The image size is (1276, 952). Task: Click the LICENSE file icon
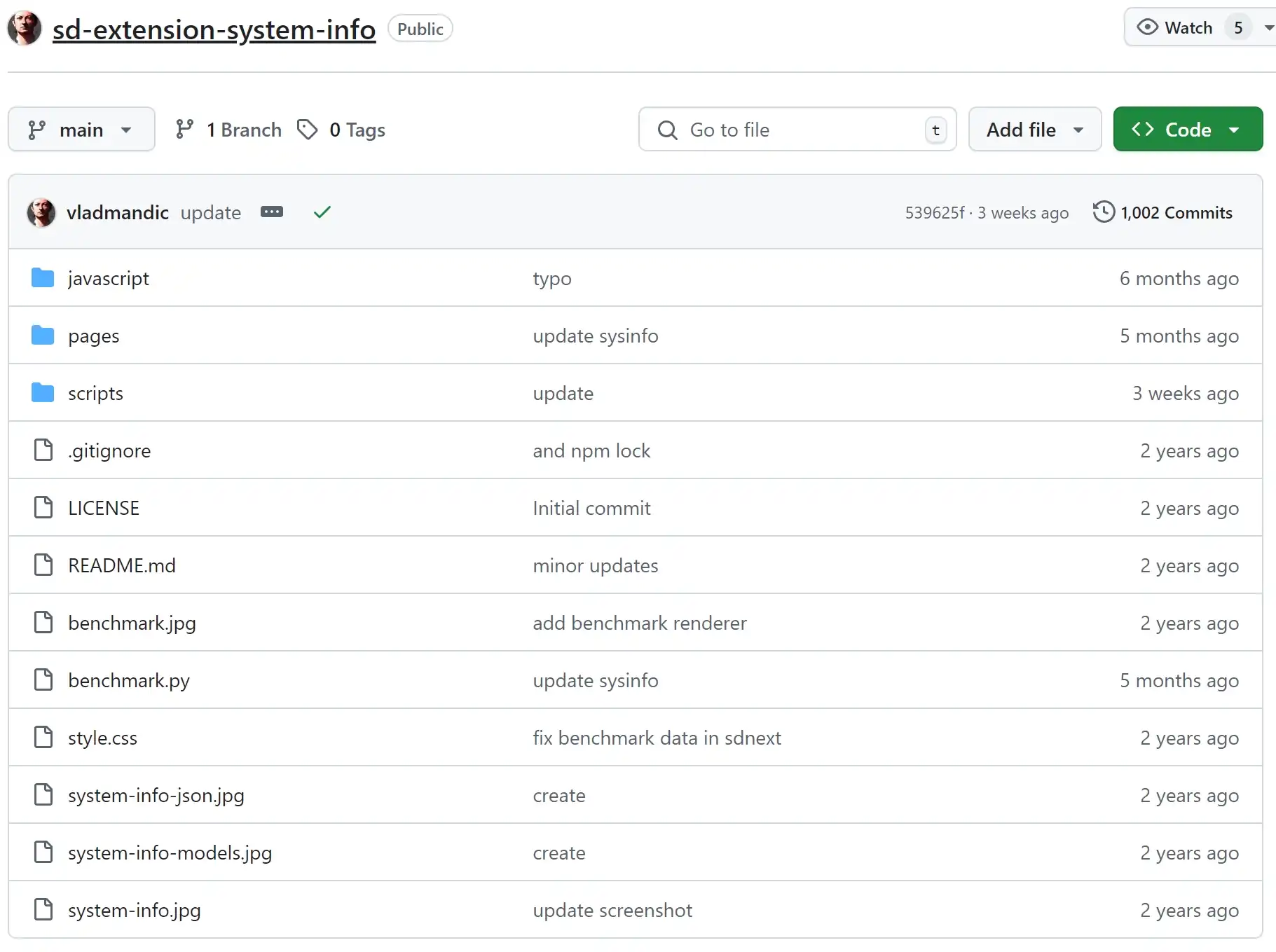(43, 508)
